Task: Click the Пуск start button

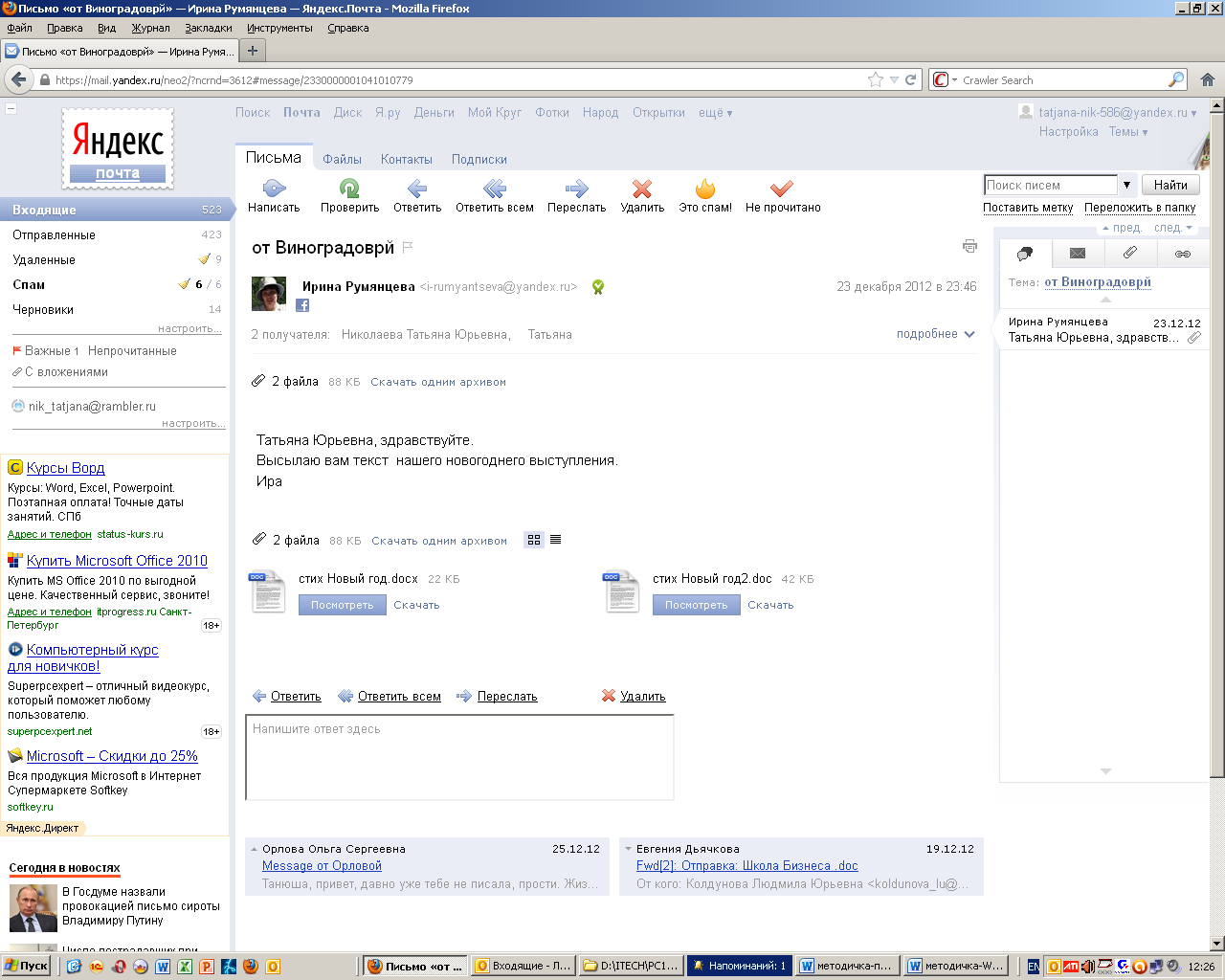Action: [27, 966]
